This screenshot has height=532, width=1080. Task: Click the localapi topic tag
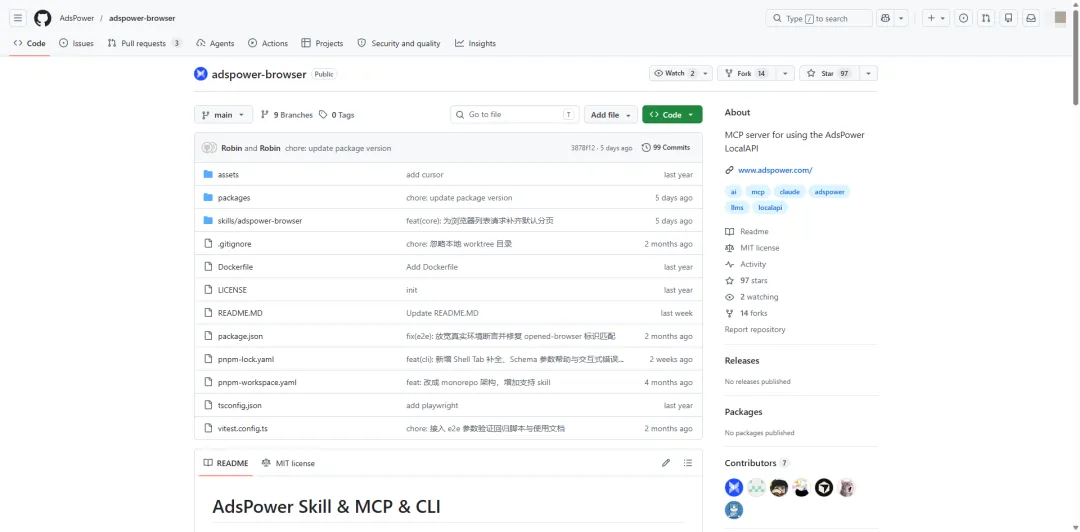tap(770, 207)
